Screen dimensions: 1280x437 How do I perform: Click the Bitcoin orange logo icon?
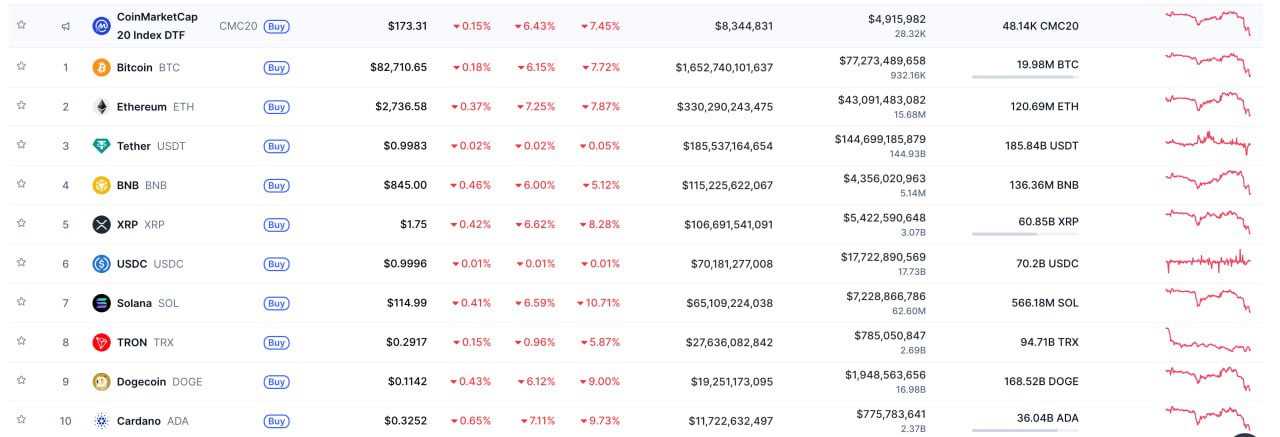(101, 67)
